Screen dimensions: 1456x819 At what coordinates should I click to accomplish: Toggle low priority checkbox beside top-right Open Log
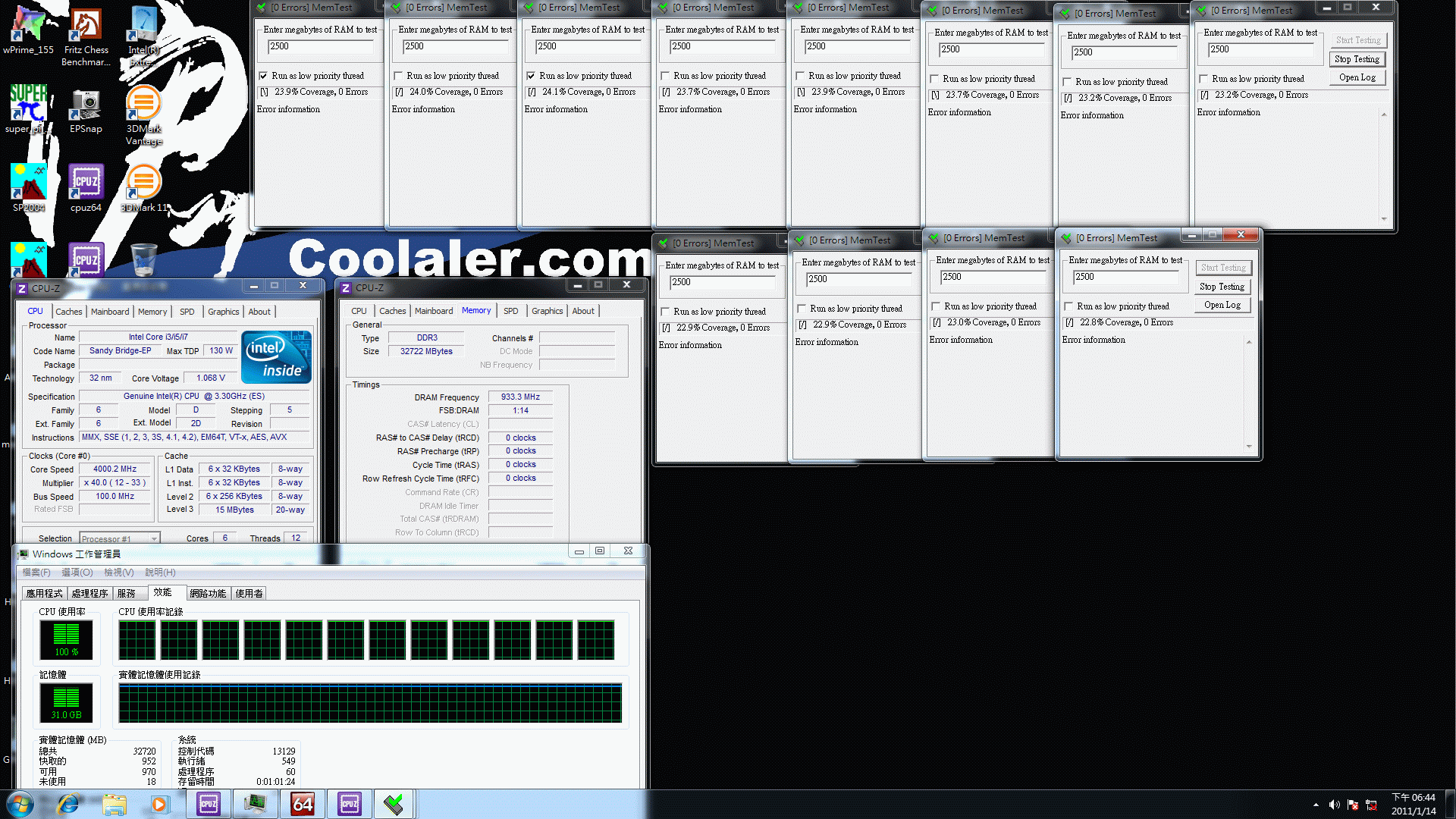point(1203,79)
